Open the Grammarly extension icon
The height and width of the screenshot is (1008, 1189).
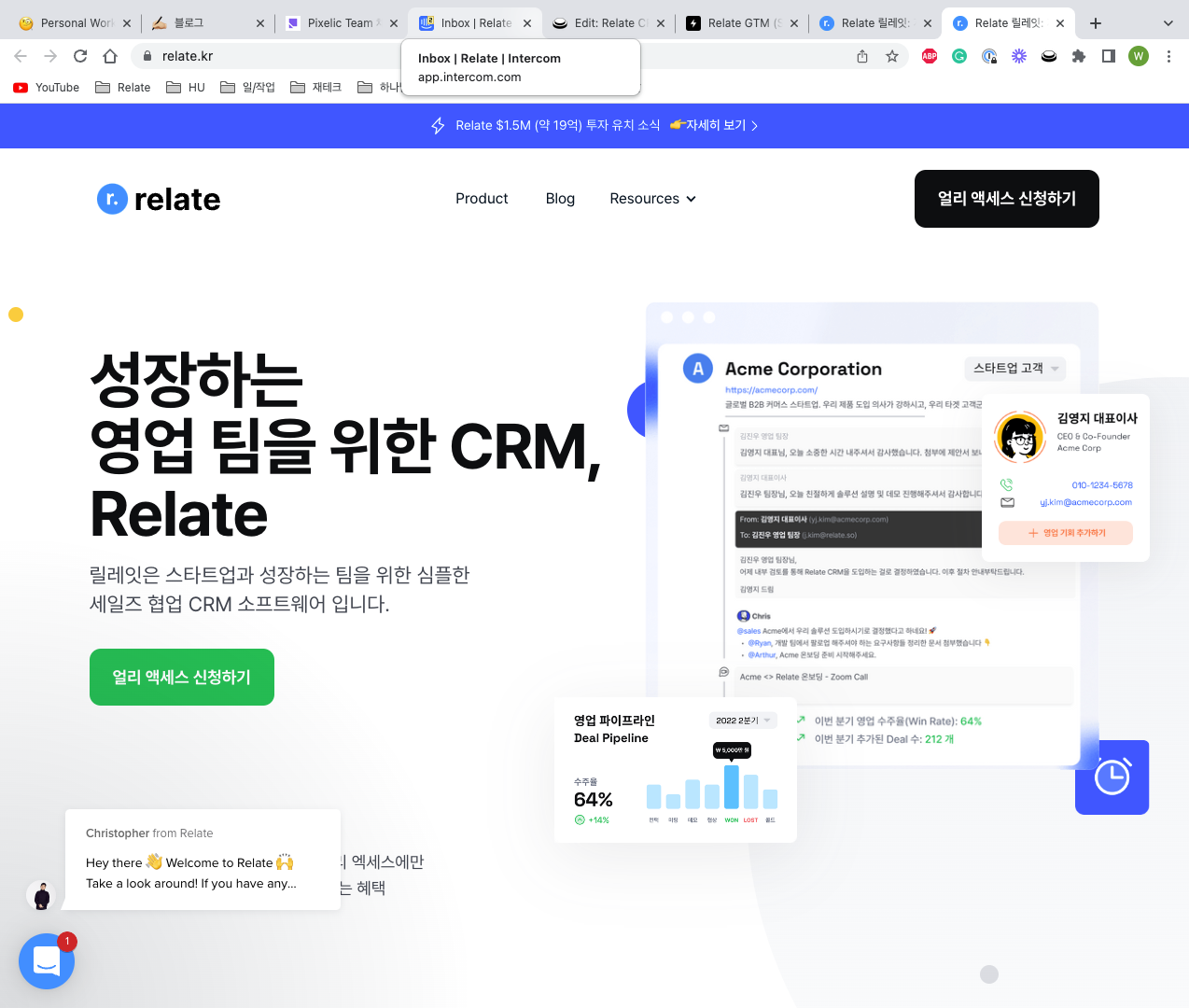point(959,56)
